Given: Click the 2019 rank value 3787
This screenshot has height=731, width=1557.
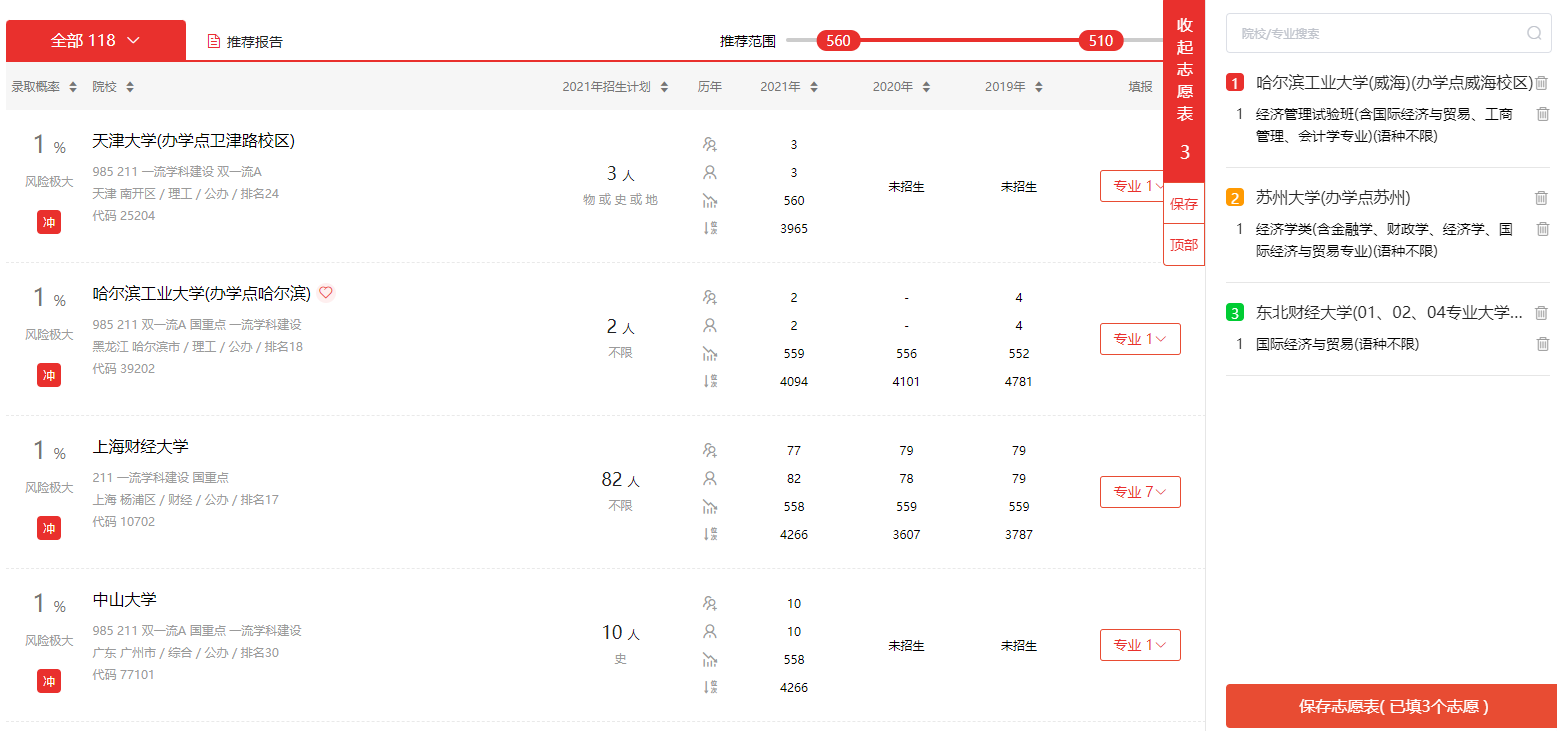Looking at the screenshot, I should [1019, 535].
